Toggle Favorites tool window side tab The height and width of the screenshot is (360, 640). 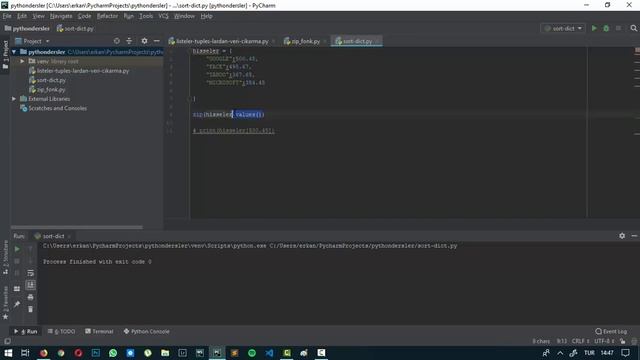tap(5, 303)
